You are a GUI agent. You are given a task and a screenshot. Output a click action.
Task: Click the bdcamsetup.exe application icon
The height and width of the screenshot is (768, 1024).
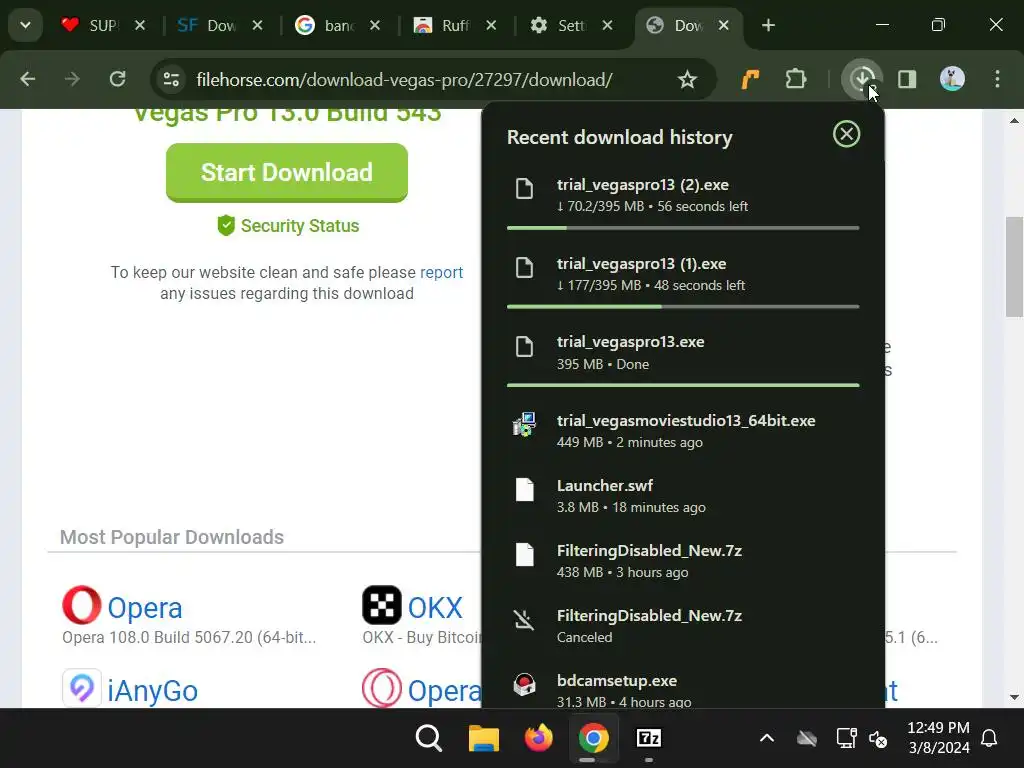[524, 684]
